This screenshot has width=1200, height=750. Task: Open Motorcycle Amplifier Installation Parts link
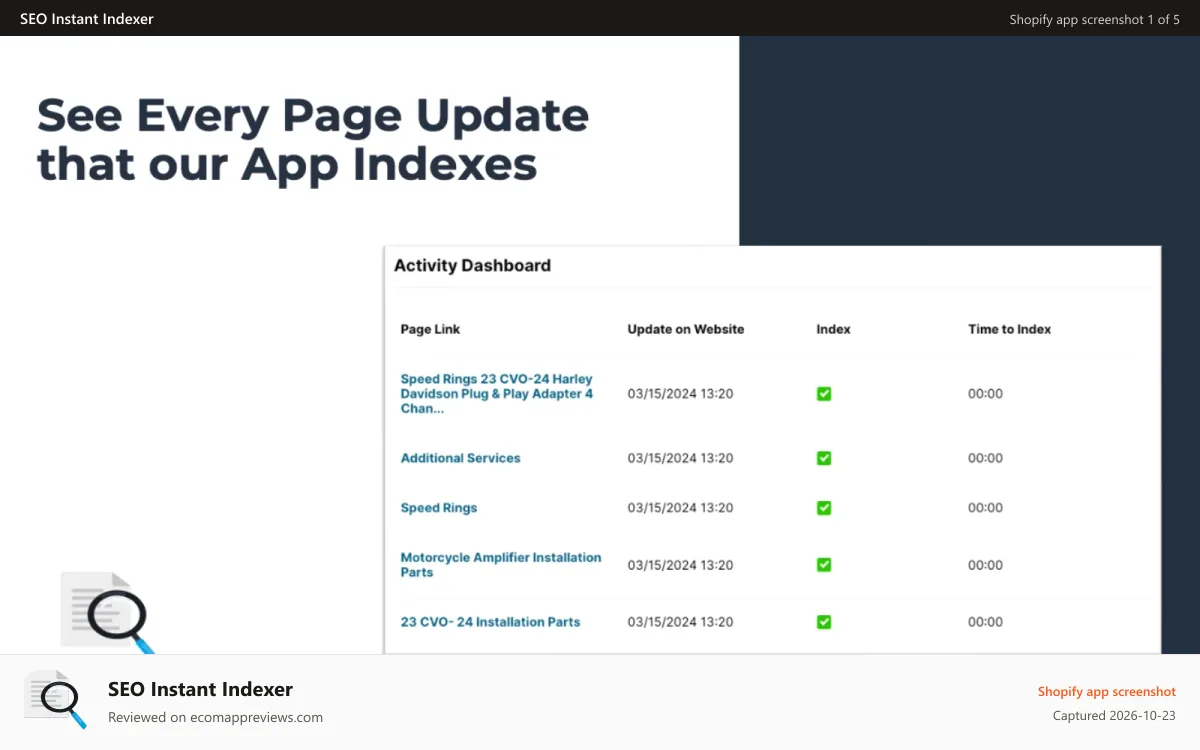501,565
